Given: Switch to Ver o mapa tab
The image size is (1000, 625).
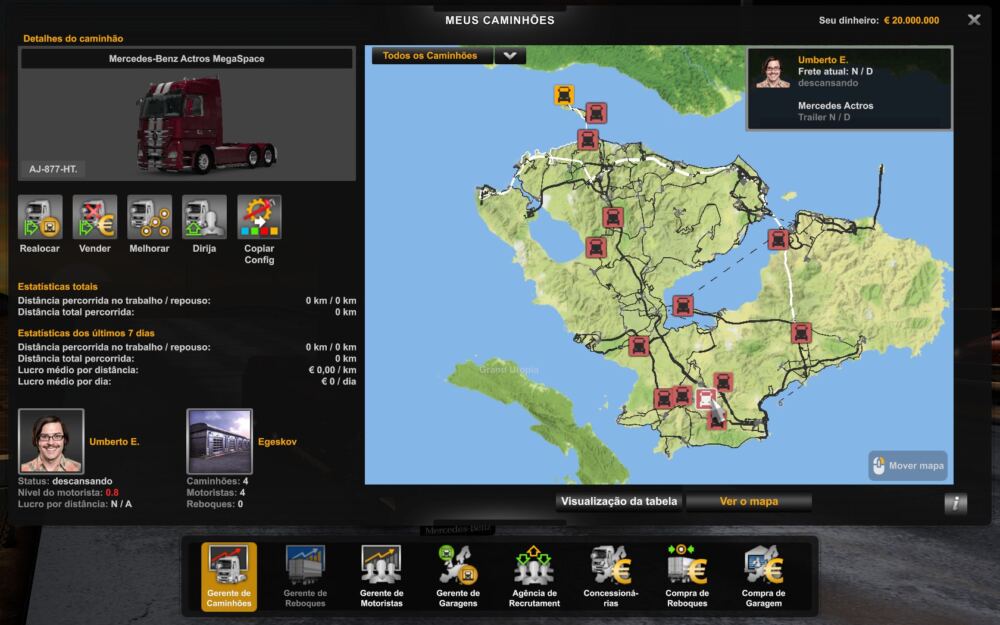Looking at the screenshot, I should pyautogui.click(x=749, y=501).
